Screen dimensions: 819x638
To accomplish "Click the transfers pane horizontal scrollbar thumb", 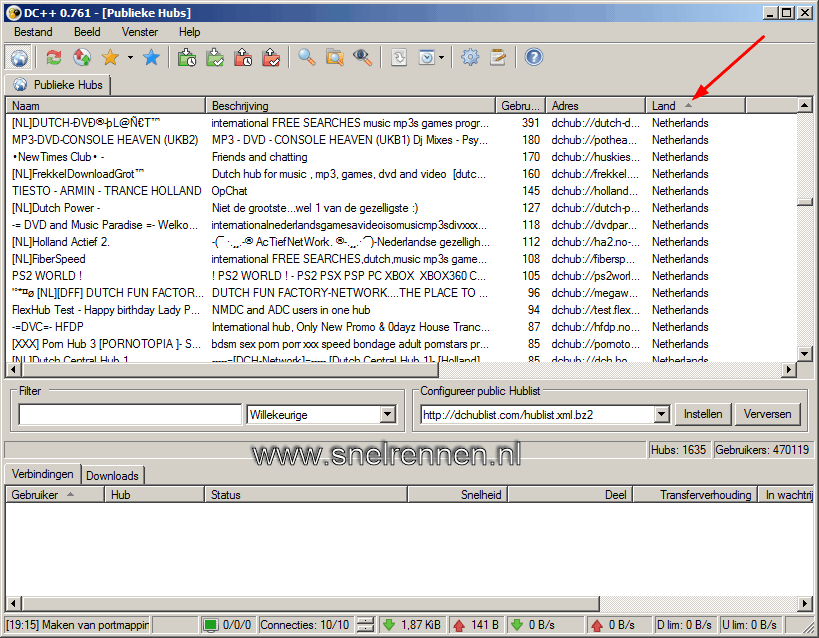I will click(310, 604).
